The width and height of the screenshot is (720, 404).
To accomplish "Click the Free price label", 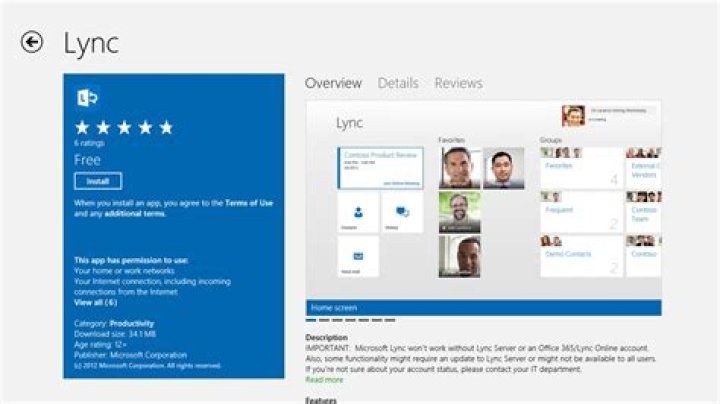I will 87,160.
